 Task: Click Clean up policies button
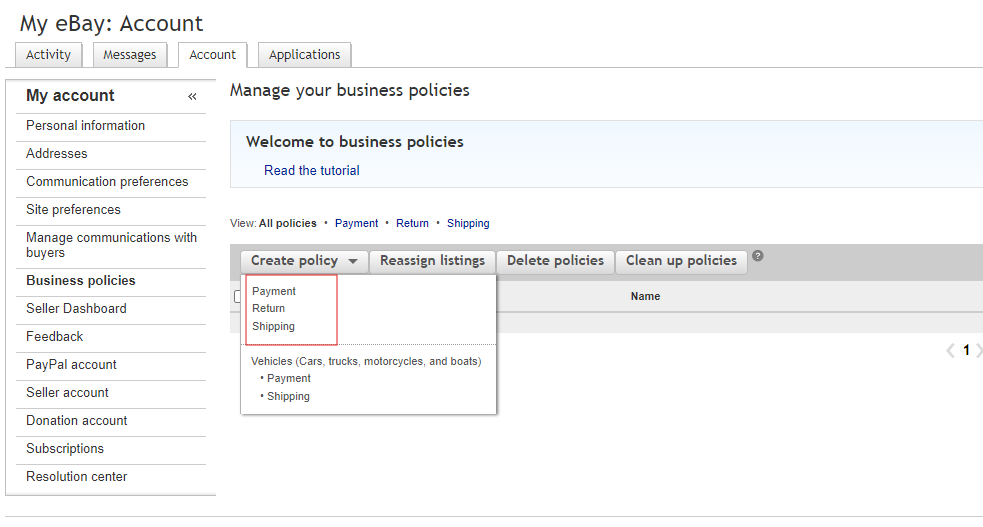tap(681, 261)
